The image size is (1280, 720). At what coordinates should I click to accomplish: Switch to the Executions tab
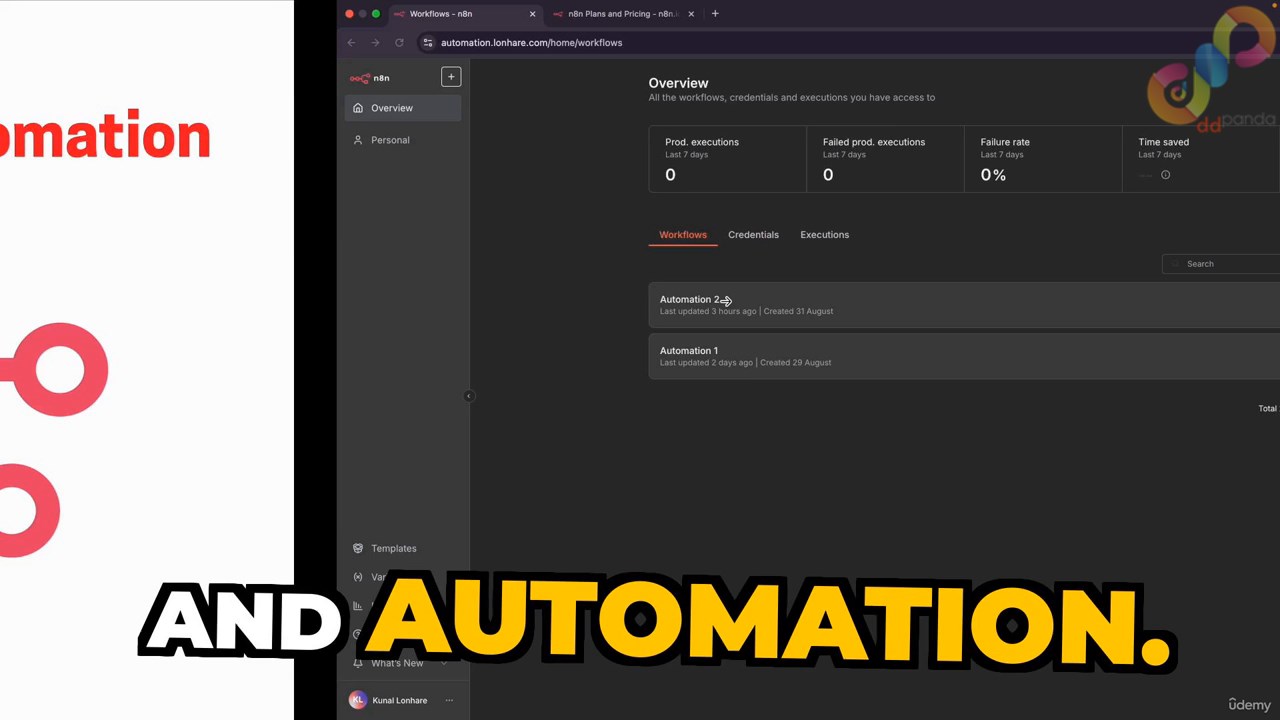click(x=824, y=235)
